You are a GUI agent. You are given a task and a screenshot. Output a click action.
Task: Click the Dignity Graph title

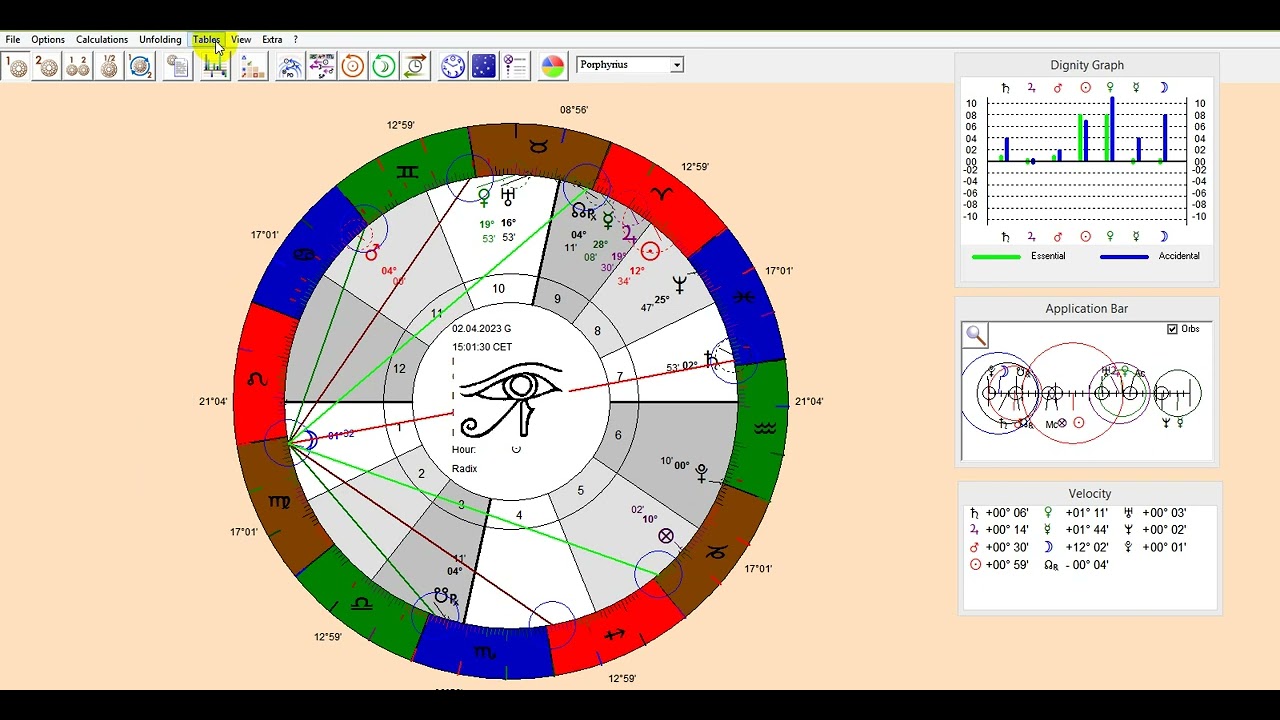point(1087,65)
